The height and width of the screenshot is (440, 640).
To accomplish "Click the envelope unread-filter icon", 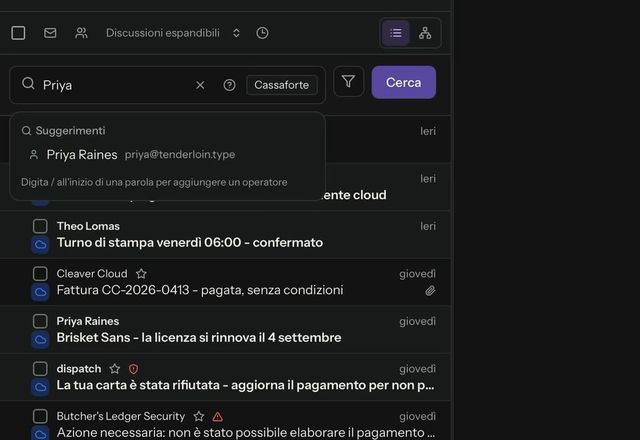I will (x=50, y=33).
